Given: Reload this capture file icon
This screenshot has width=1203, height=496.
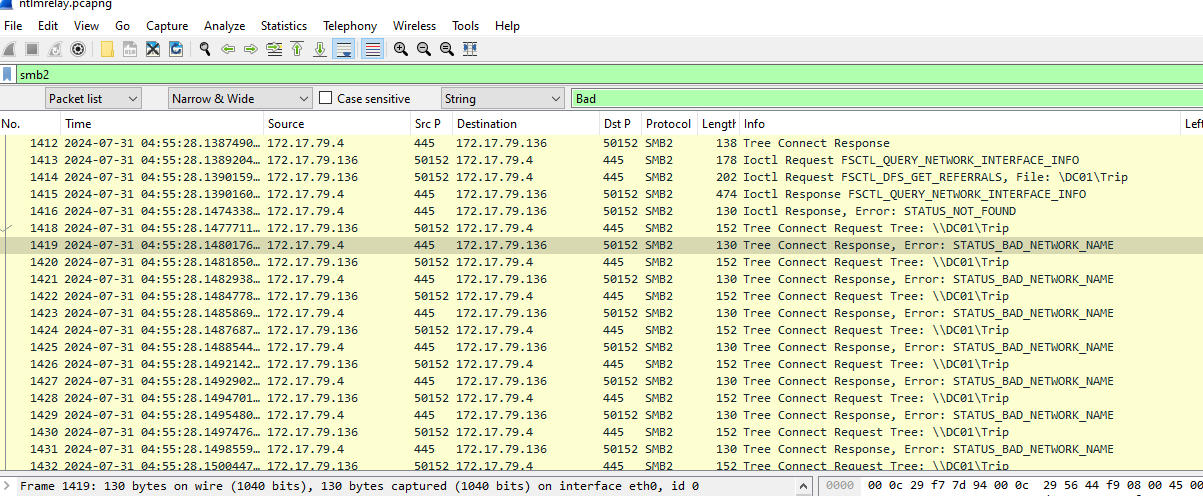Looking at the screenshot, I should tap(176, 49).
